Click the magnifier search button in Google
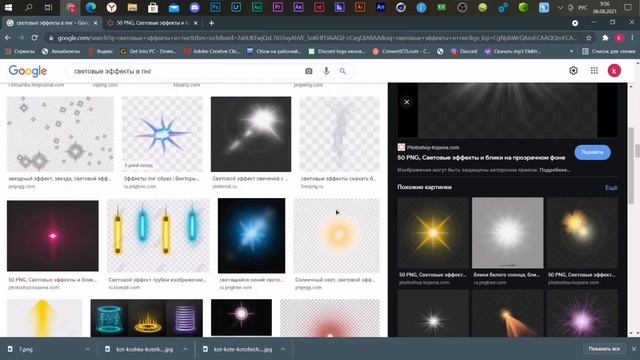The height and width of the screenshot is (360, 640). (x=342, y=71)
